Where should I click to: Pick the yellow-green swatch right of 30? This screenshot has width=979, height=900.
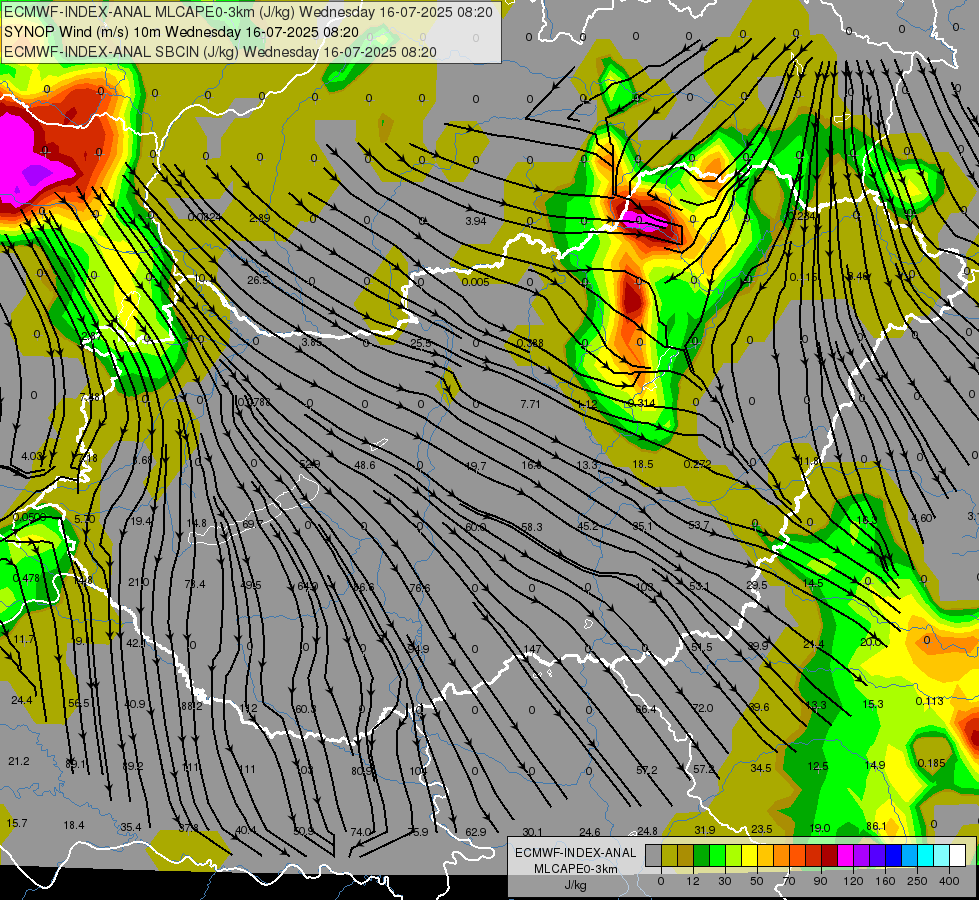(x=734, y=855)
